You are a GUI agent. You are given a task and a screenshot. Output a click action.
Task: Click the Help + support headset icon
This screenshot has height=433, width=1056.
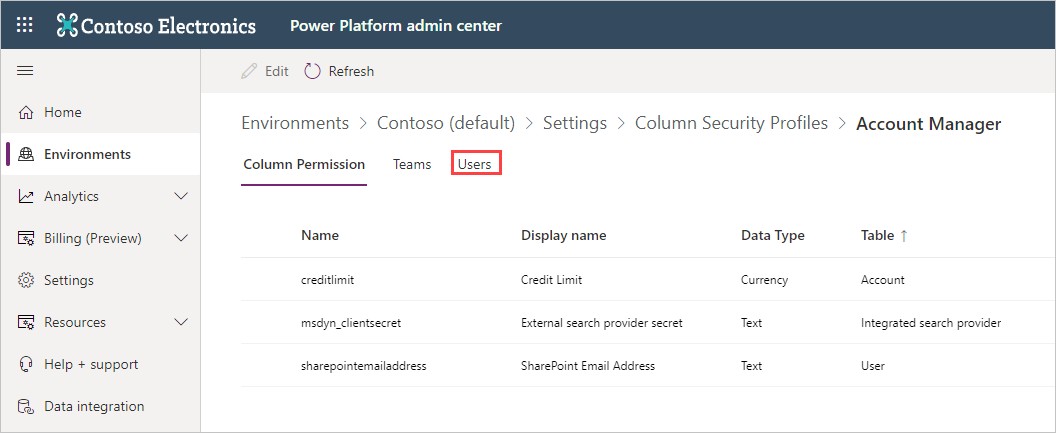coord(27,365)
